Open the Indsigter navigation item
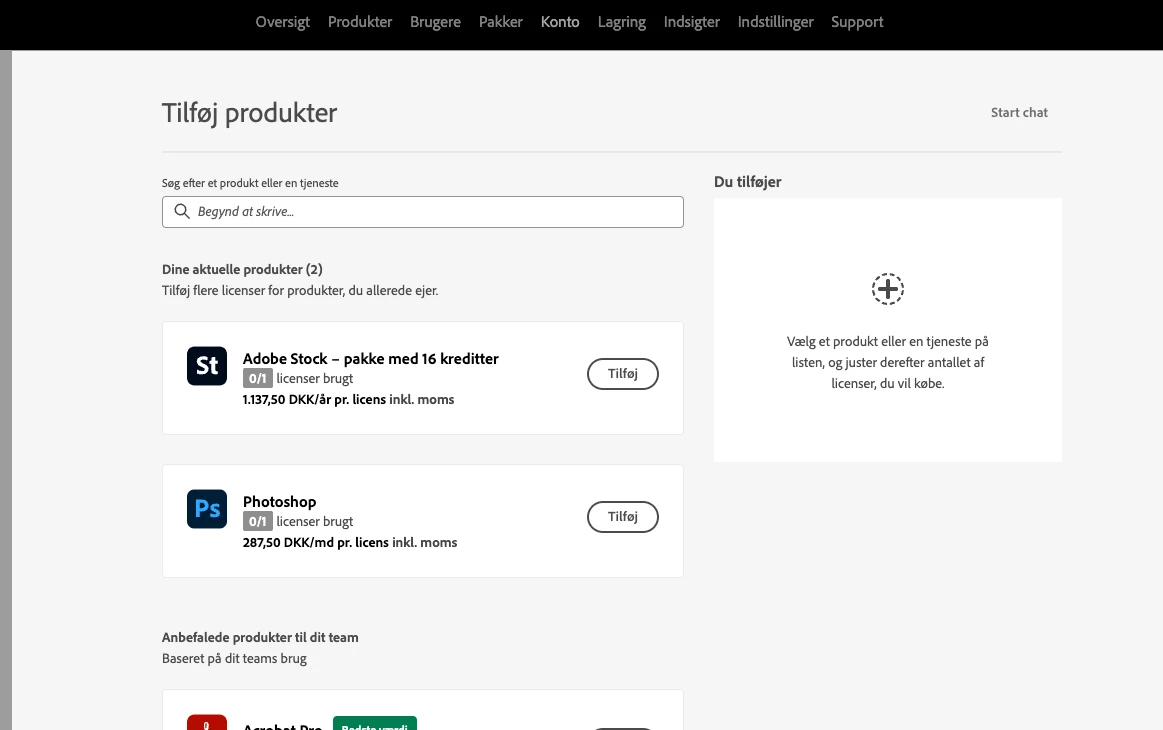The image size is (1163, 730). tap(691, 22)
